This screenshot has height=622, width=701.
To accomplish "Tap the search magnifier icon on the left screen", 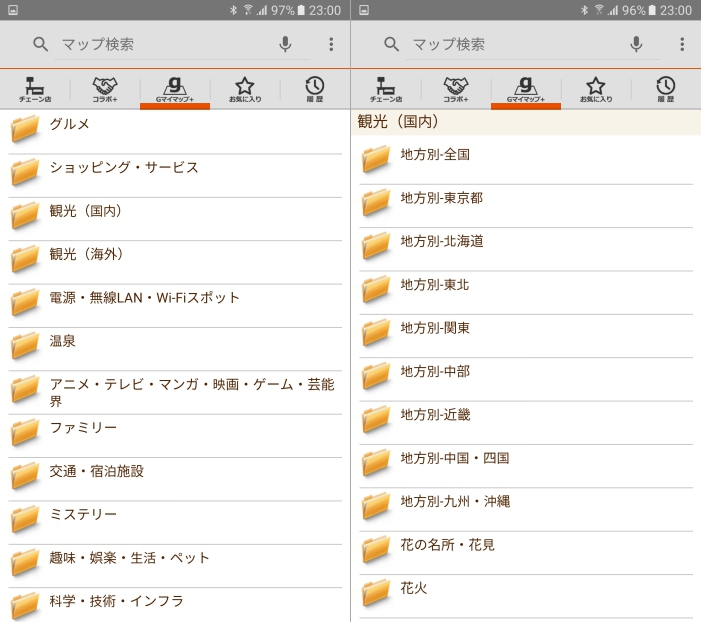I will 40,44.
